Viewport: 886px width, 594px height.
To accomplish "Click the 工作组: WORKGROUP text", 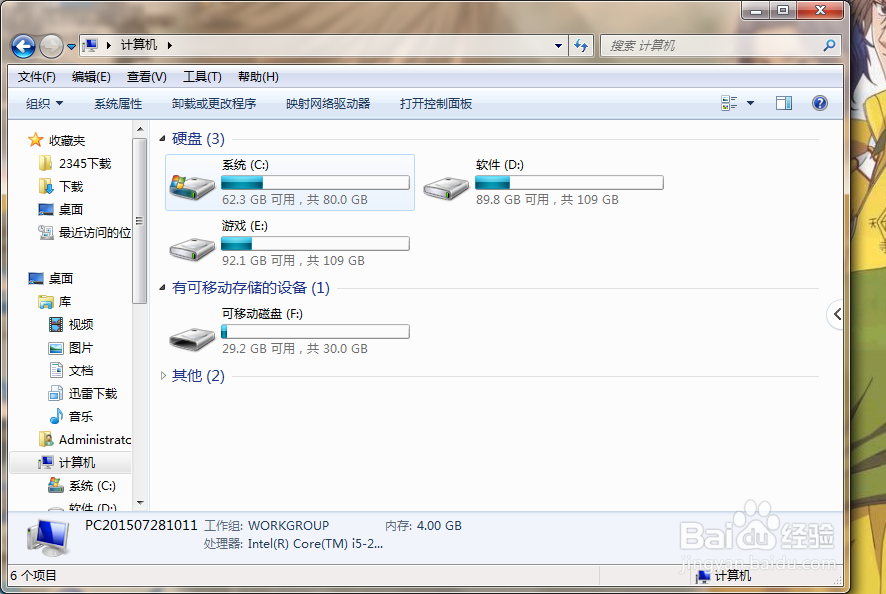I will point(266,526).
